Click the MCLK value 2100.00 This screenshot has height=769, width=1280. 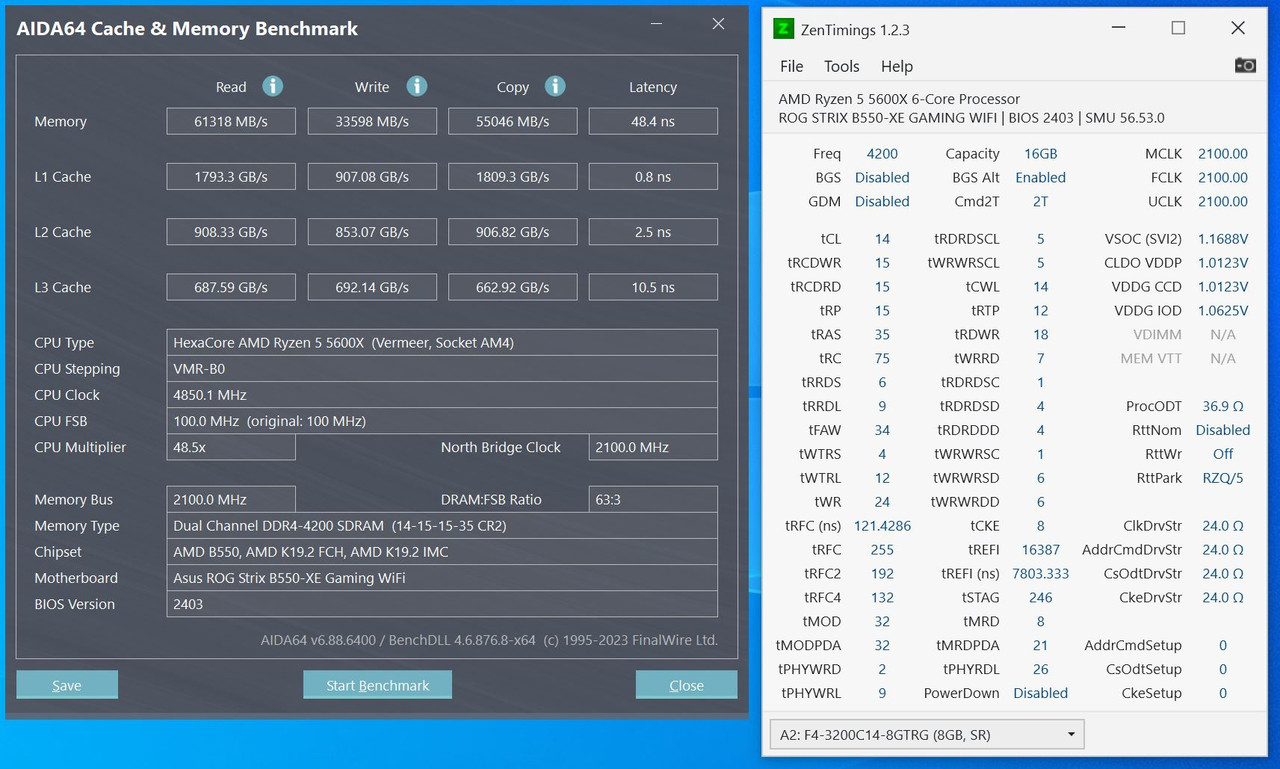(1223, 154)
